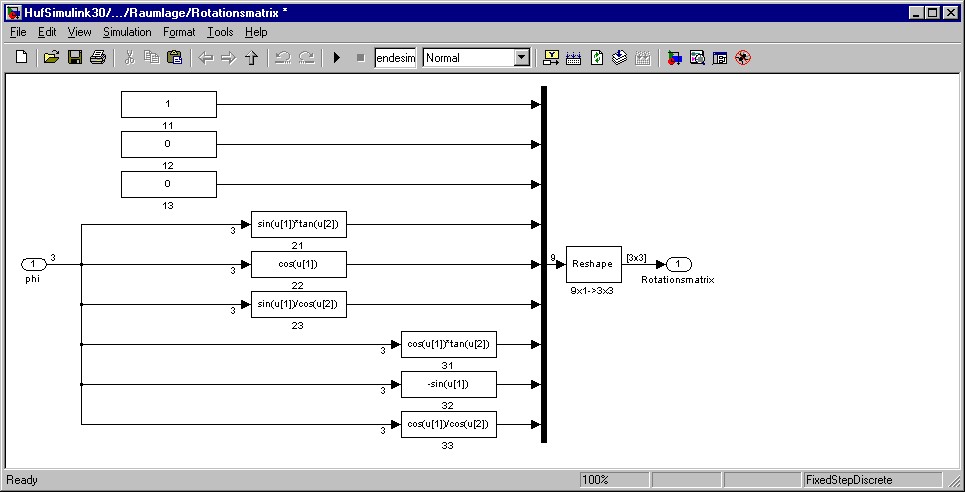Launch the debugger bug icon

(742, 58)
